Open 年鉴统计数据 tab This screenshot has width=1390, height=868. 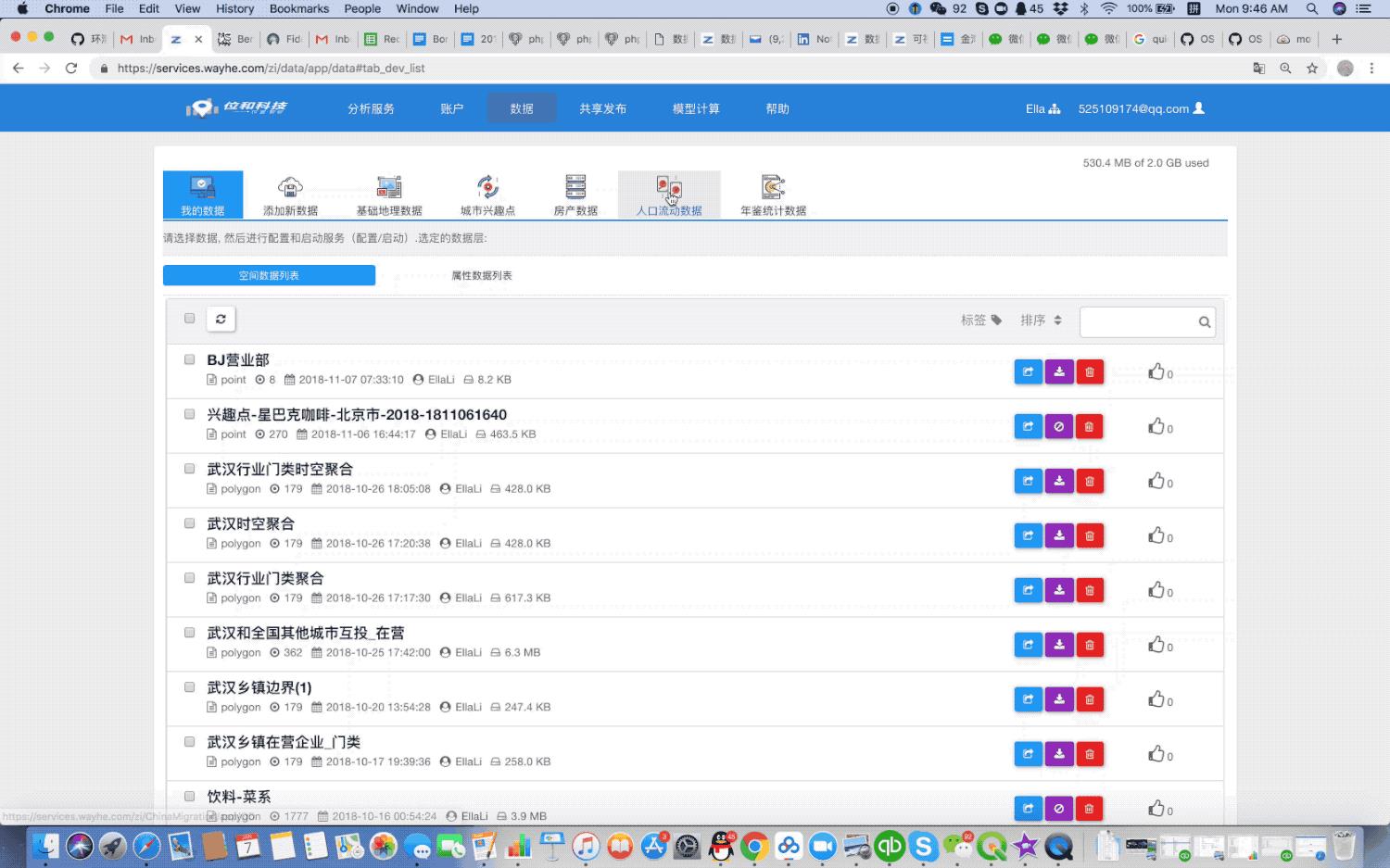point(773,195)
